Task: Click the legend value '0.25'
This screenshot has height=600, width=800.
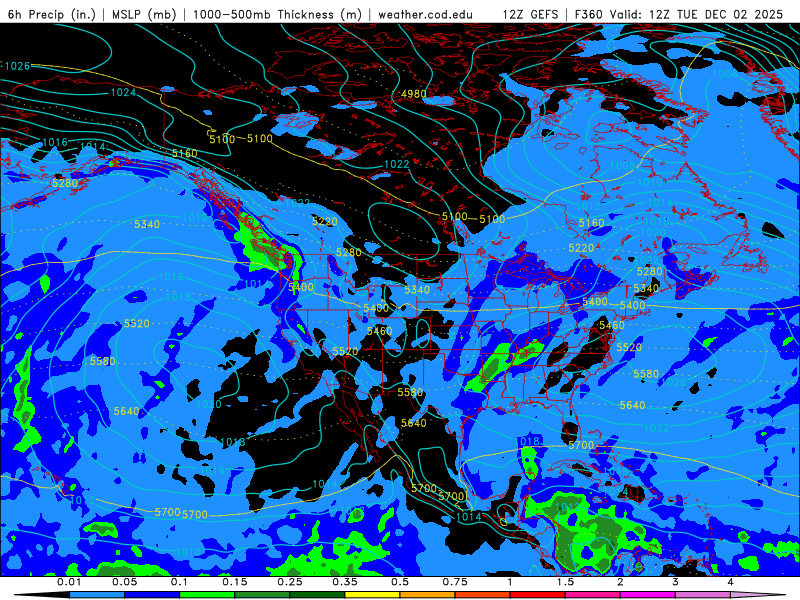Action: point(290,582)
